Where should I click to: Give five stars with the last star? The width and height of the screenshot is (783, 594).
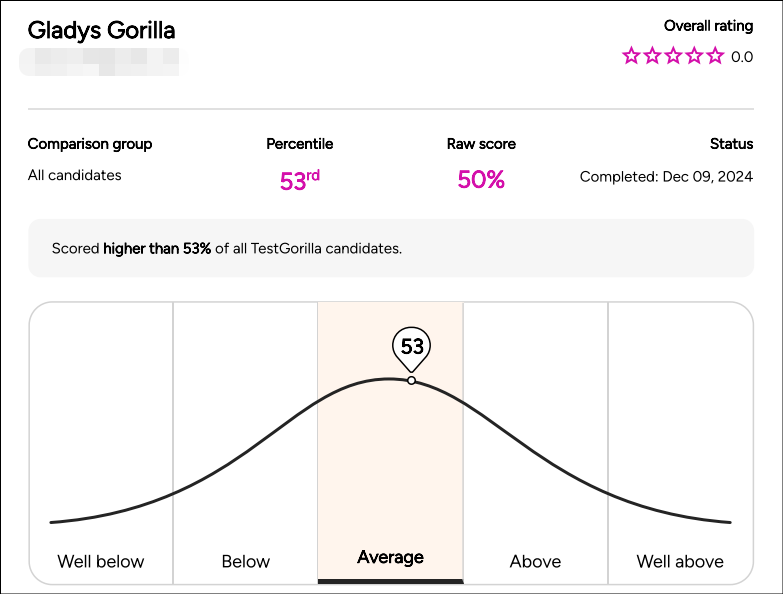pyautogui.click(x=715, y=55)
